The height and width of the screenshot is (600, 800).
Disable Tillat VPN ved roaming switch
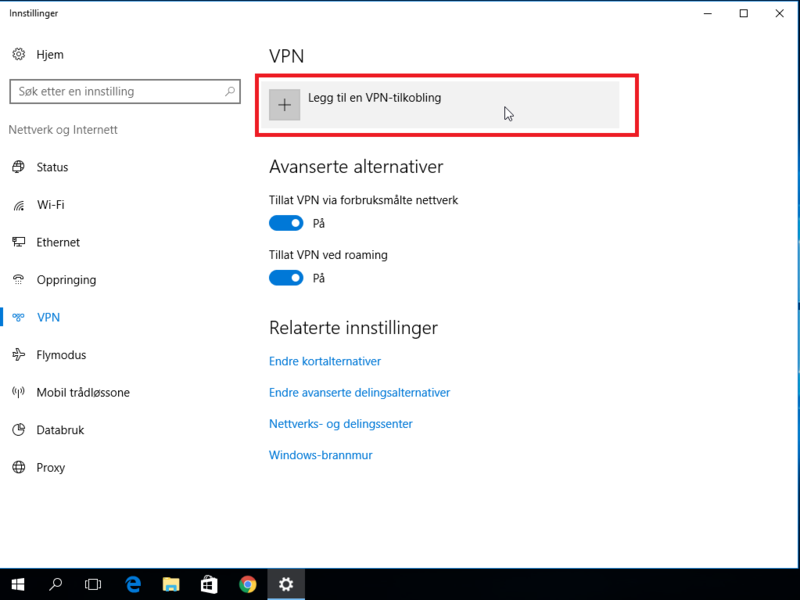(286, 278)
